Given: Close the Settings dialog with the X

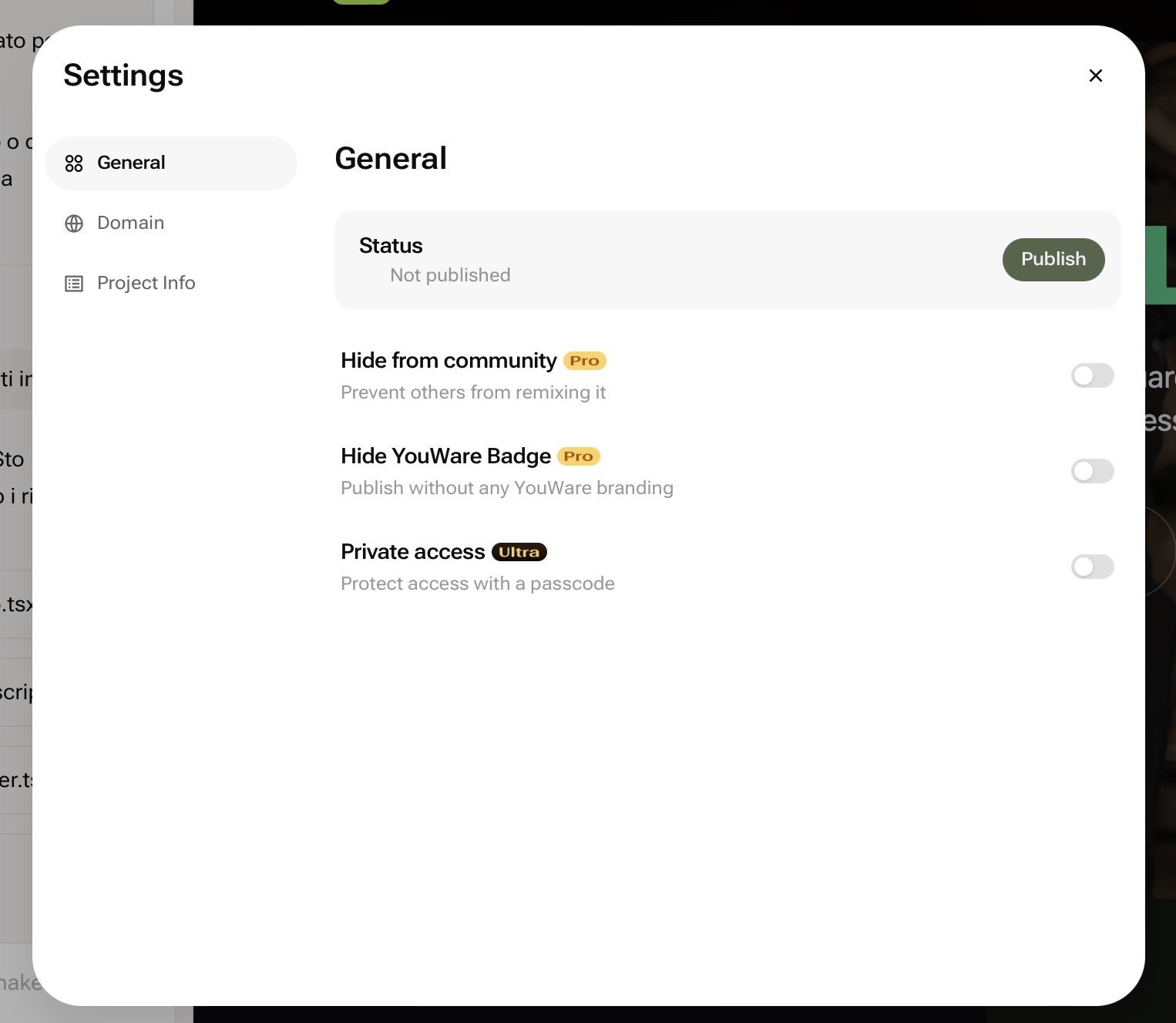Looking at the screenshot, I should coord(1095,76).
